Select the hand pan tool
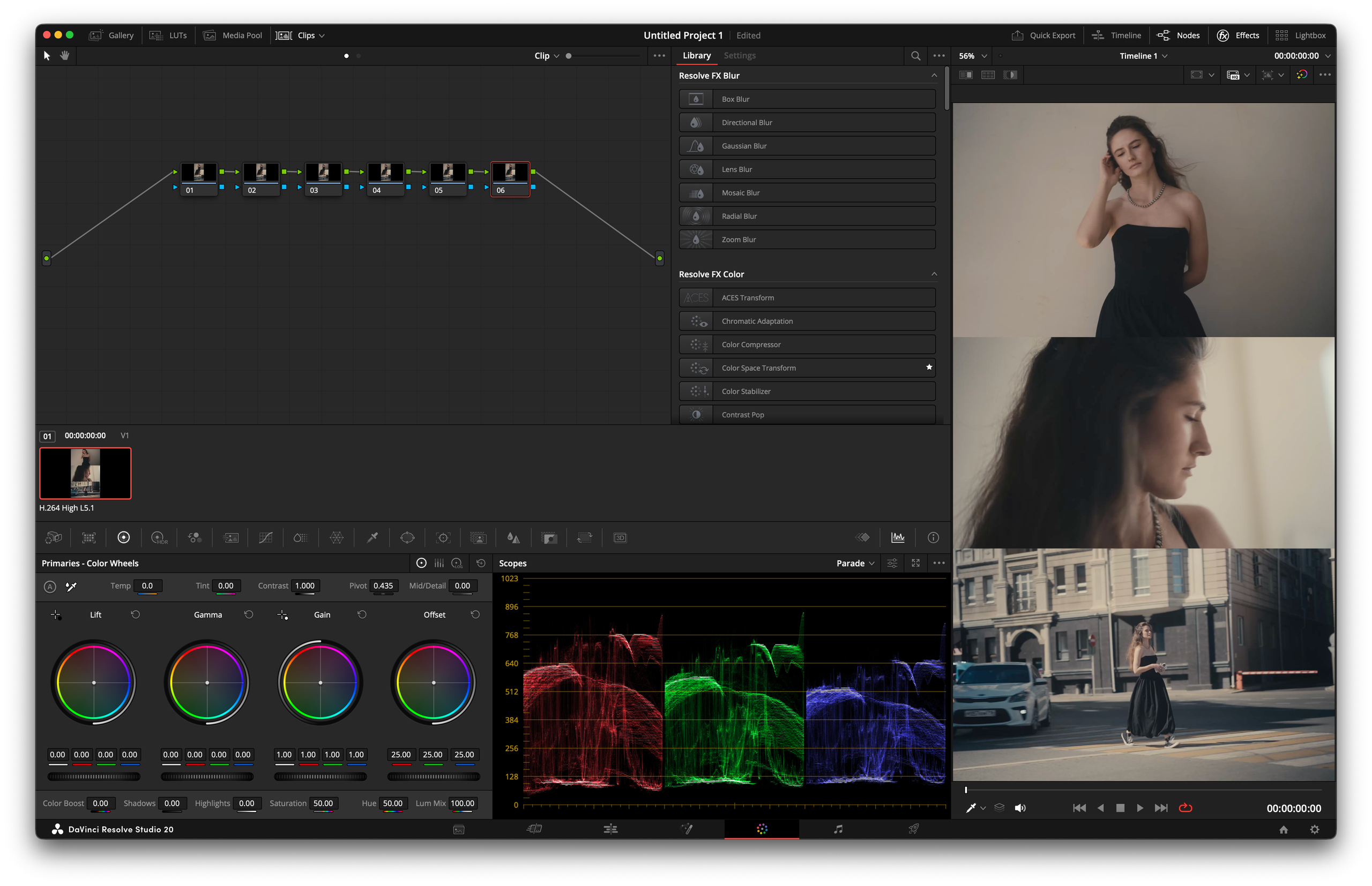Image resolution: width=1372 pixels, height=886 pixels. click(x=65, y=55)
